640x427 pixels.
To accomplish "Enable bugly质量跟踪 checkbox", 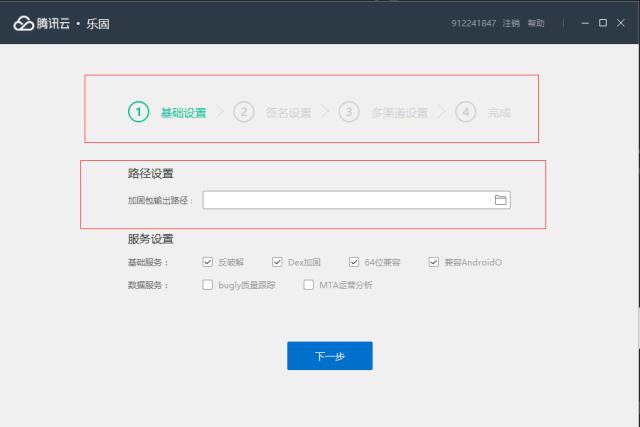I will pos(207,285).
